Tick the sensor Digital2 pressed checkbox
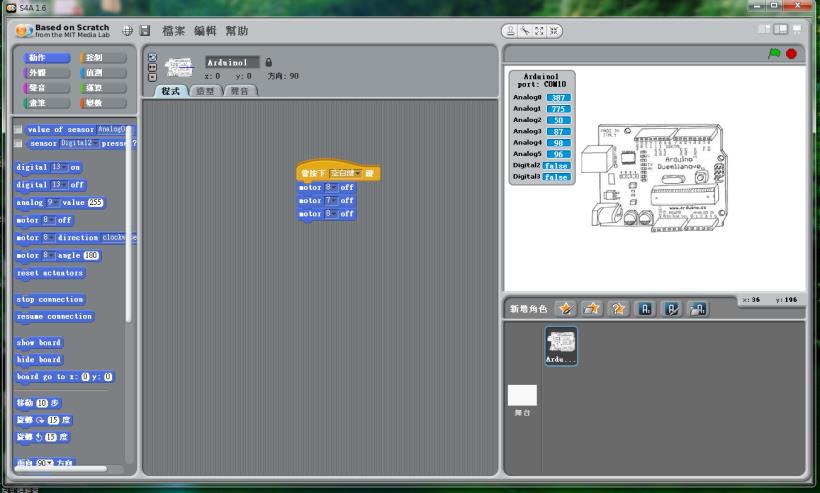This screenshot has height=493, width=820. tap(19, 144)
